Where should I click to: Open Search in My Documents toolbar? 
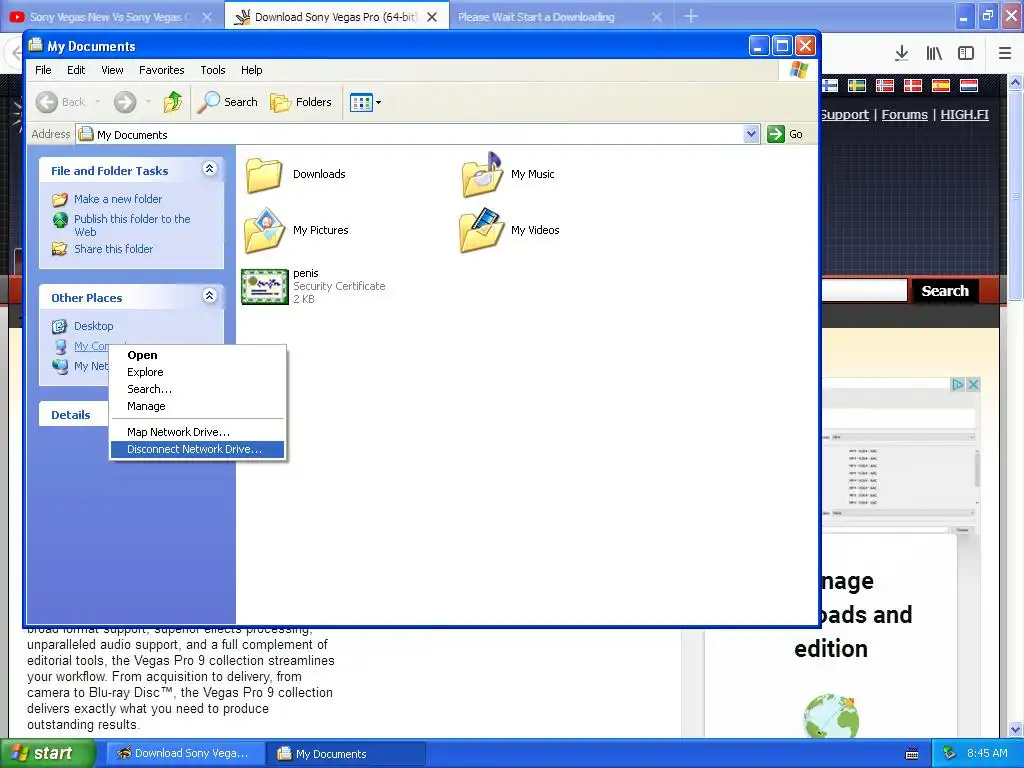coord(228,102)
